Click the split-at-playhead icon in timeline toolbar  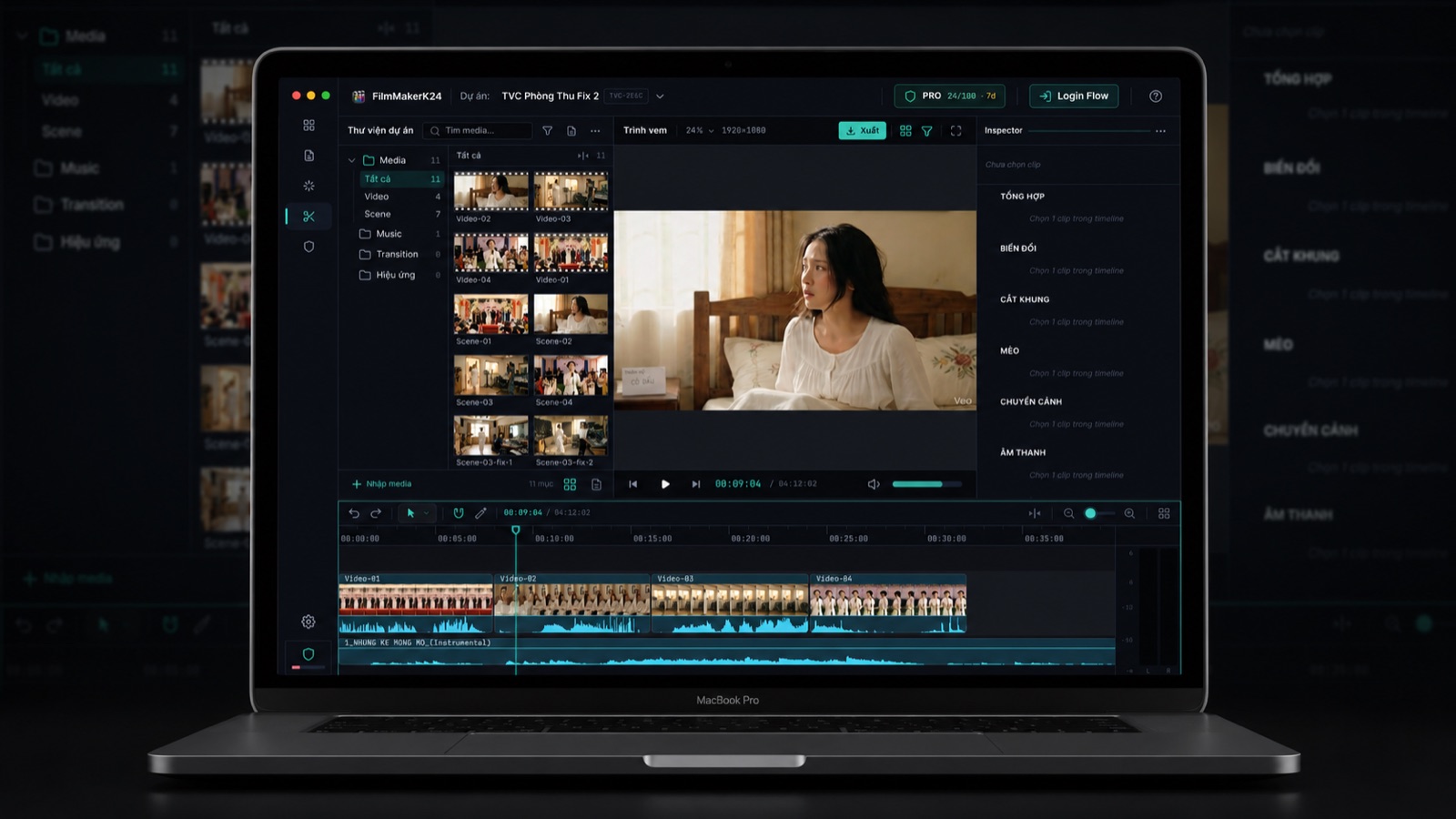1035,513
